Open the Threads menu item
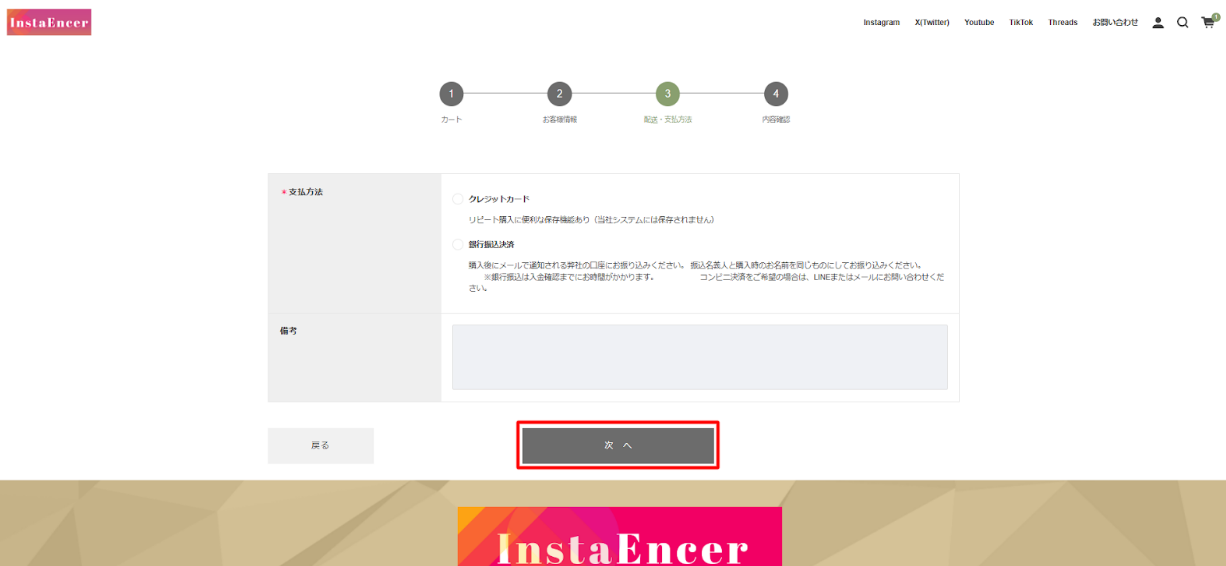Screen dimensions: 1226x566 coord(1062,23)
